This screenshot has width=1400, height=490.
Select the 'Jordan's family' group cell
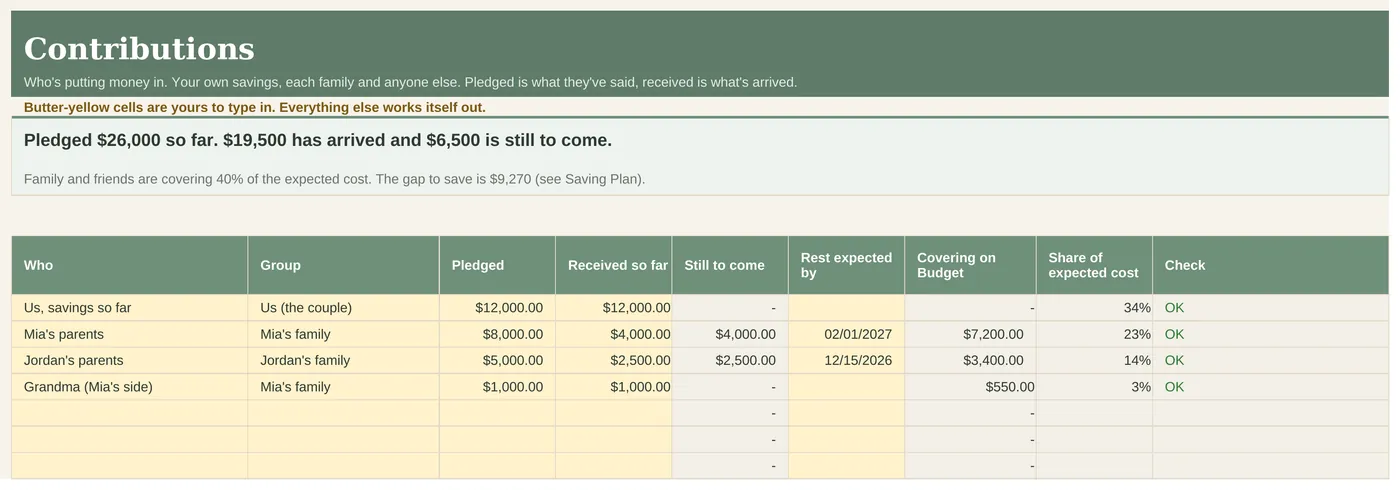[x=343, y=360]
